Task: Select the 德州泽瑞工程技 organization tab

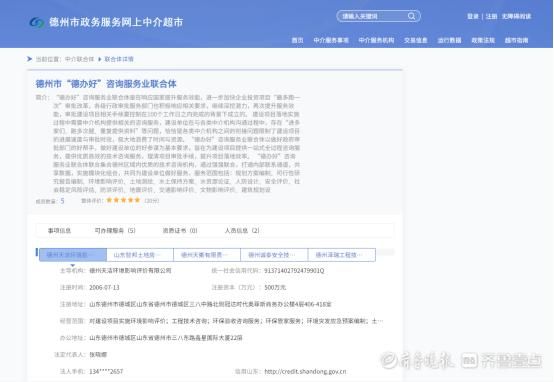Action: [x=342, y=255]
